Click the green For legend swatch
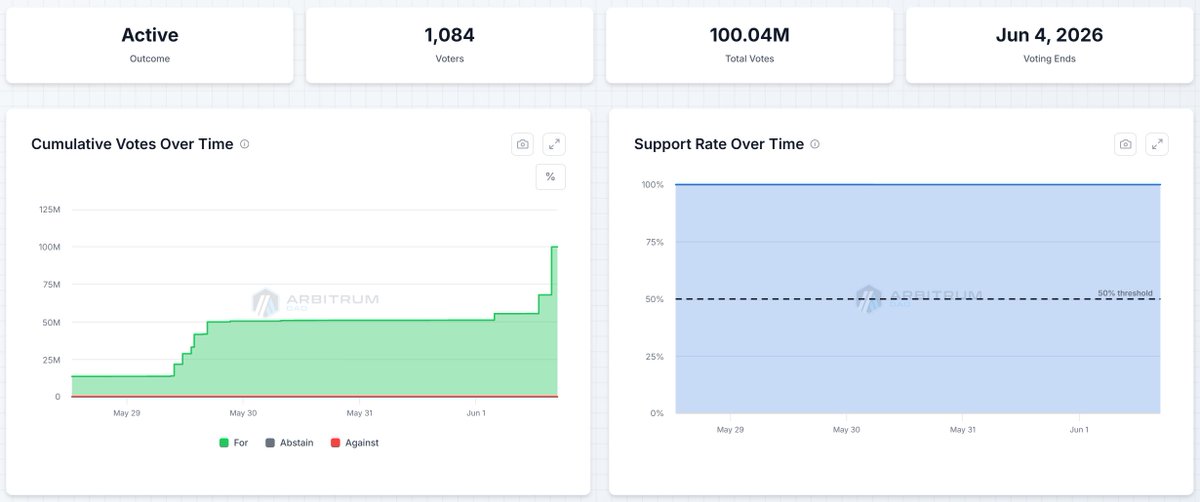Viewport: 1200px width, 502px height. 224,442
